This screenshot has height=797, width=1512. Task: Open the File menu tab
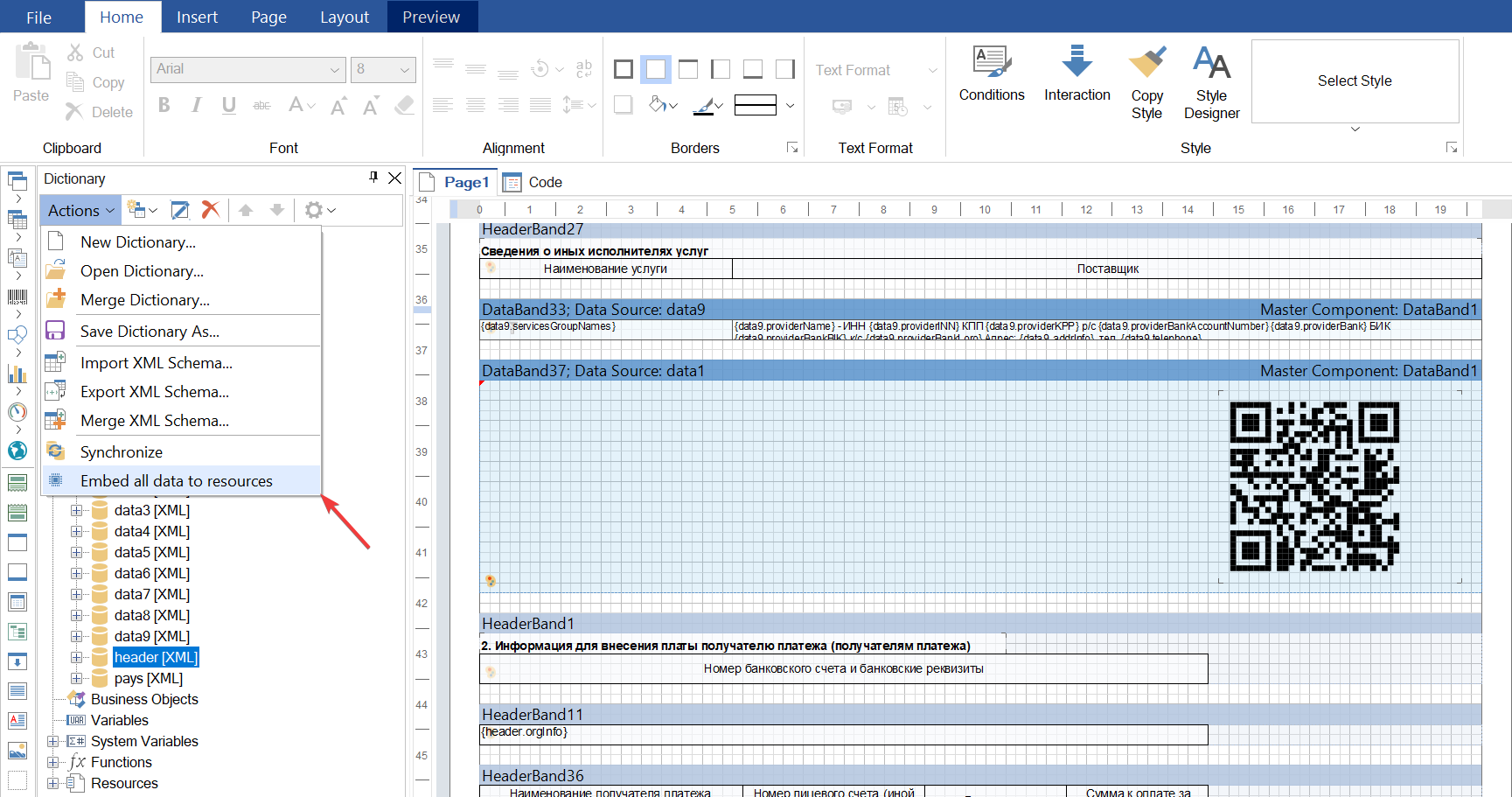point(39,17)
